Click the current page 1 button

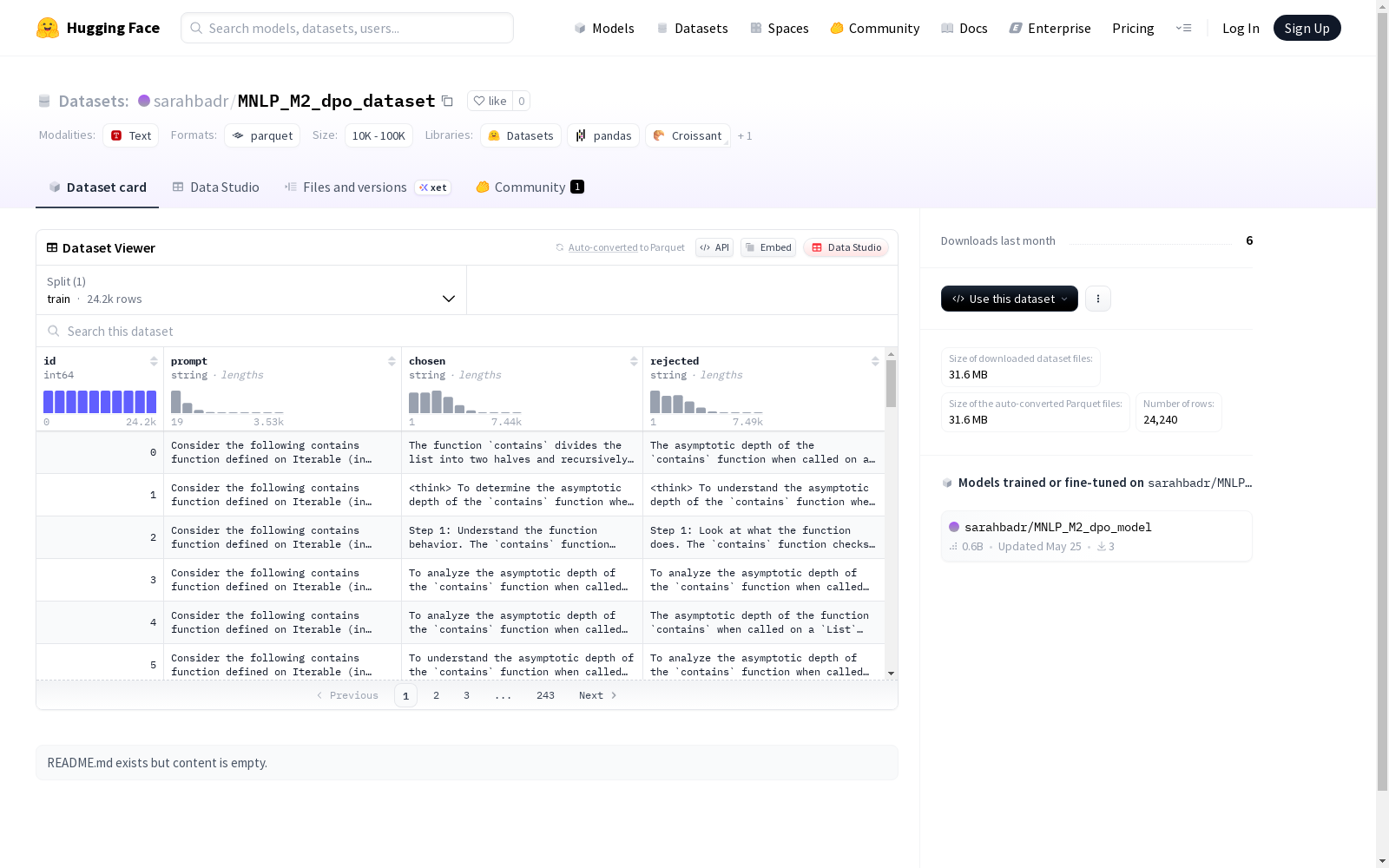tap(405, 695)
